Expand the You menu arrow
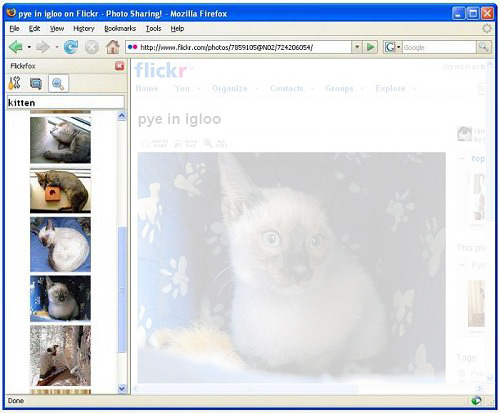The height and width of the screenshot is (413, 500). [199, 89]
